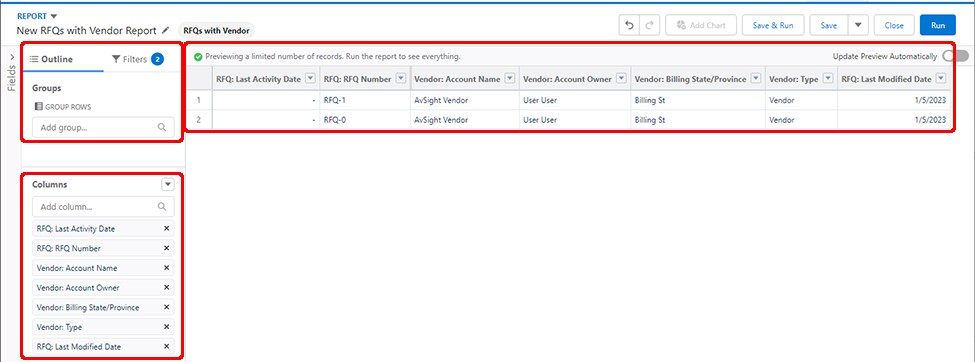975x362 pixels.
Task: Select the RFQ: Last Activity Date column pill
Action: click(103, 228)
